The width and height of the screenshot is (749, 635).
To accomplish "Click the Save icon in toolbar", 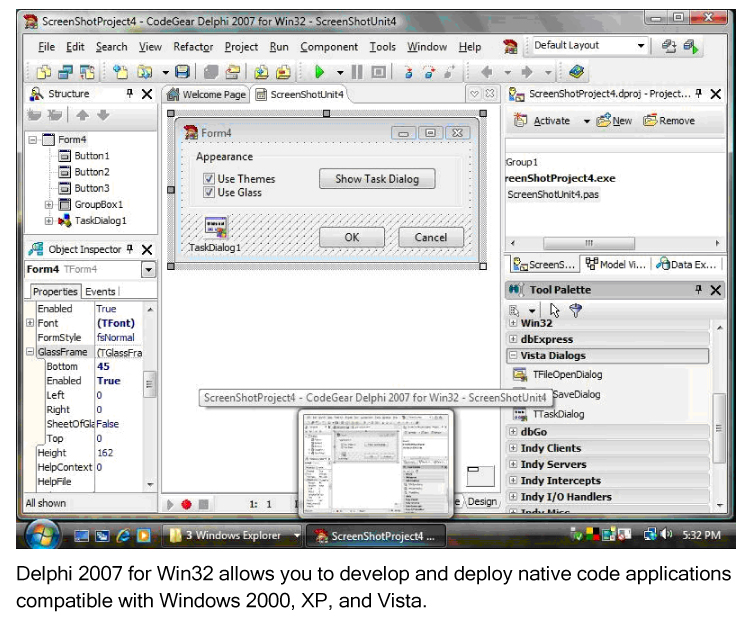I will [182, 72].
